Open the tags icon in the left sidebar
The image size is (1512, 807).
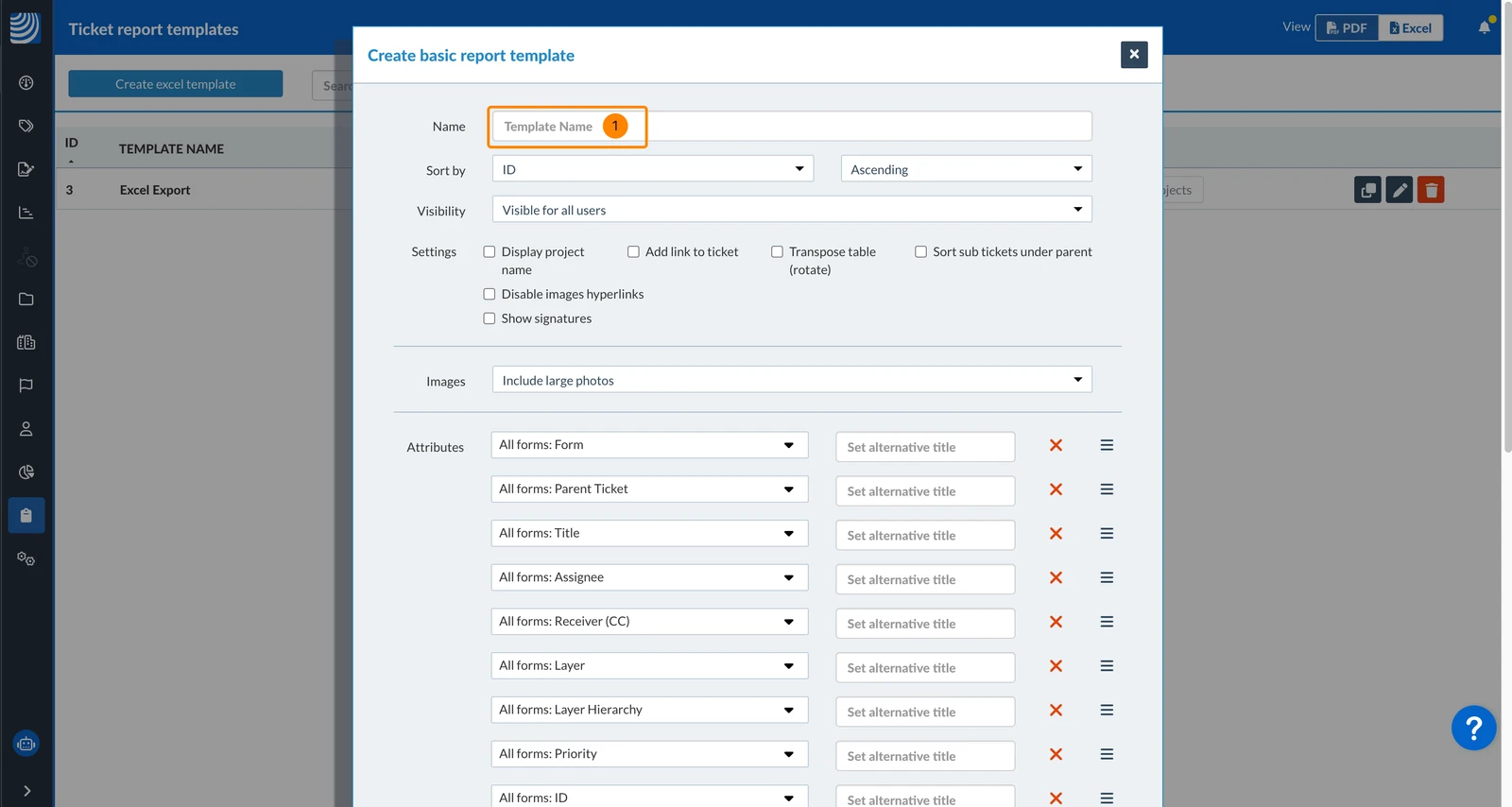(26, 126)
